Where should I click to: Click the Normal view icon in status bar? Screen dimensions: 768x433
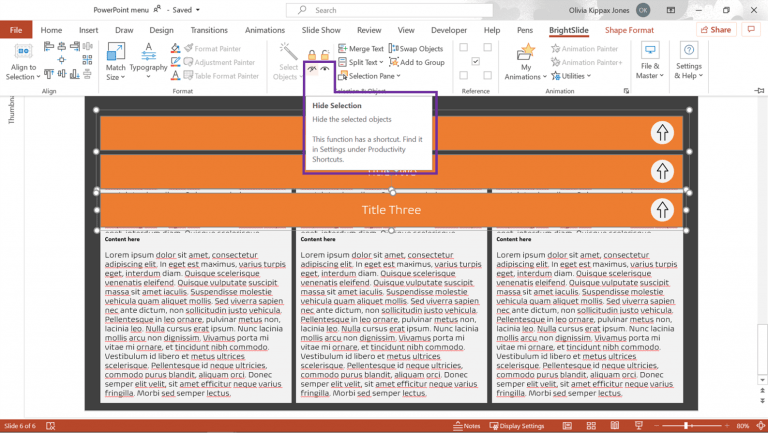(567, 426)
